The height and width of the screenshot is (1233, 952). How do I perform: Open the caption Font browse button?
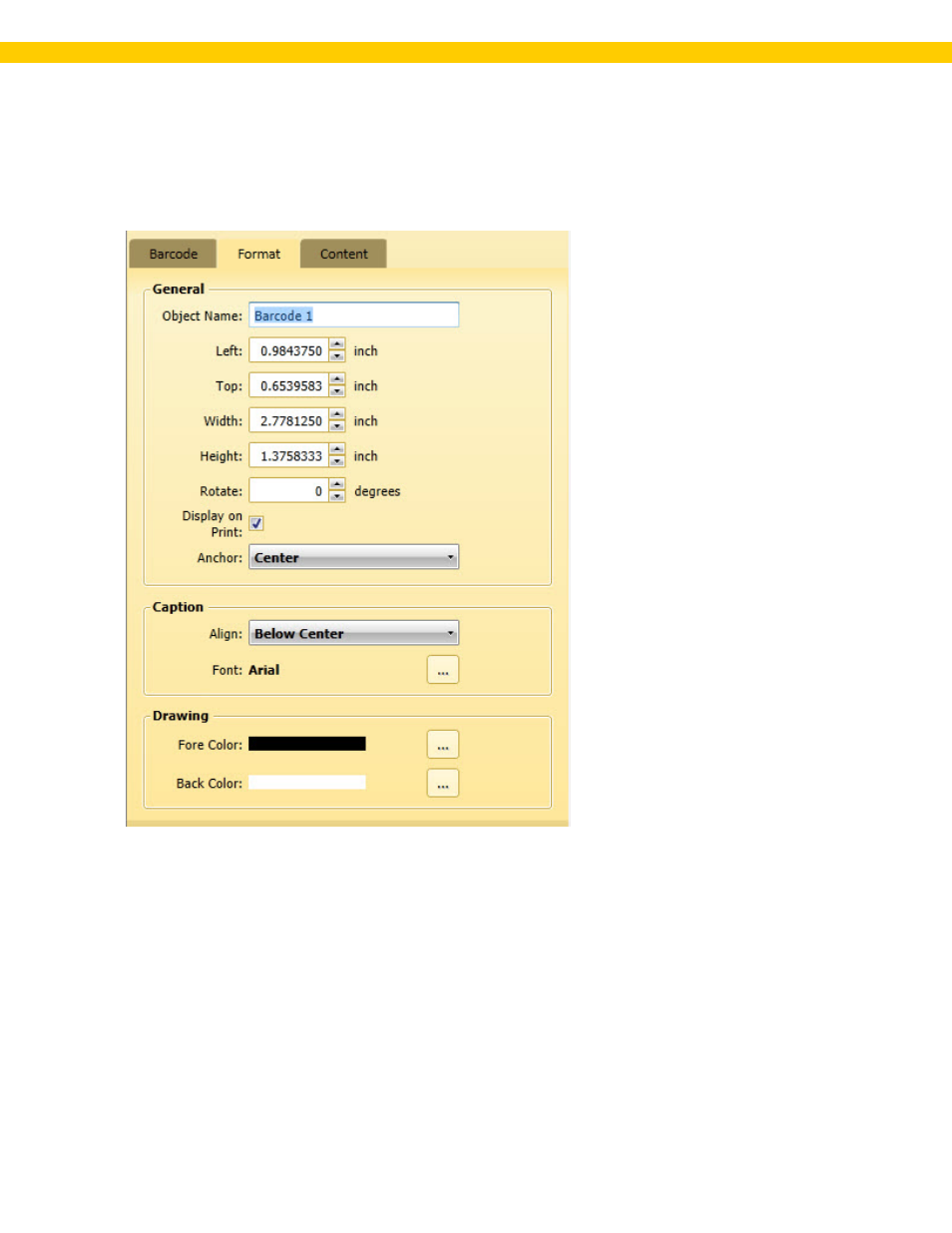coord(443,670)
